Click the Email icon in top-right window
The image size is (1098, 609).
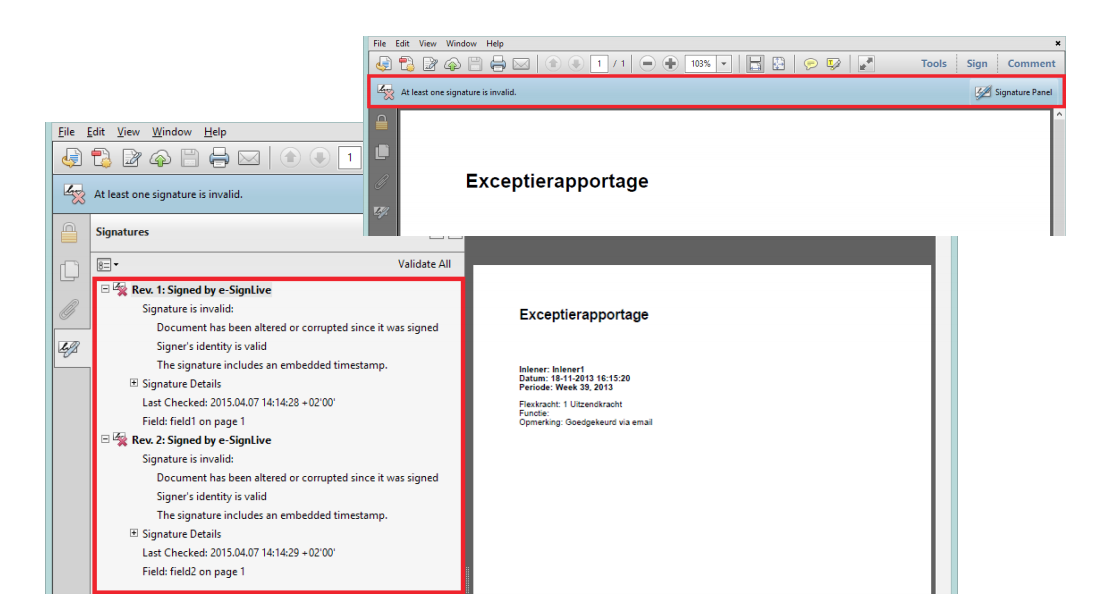(521, 64)
